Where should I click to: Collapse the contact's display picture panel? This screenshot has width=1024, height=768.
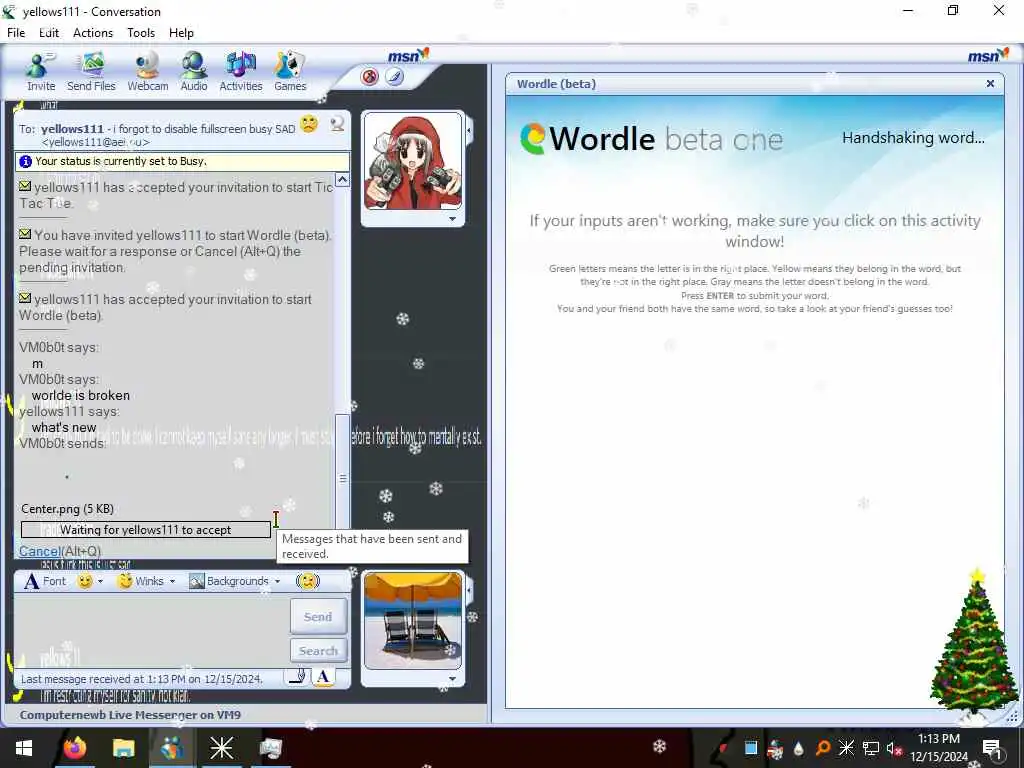(469, 131)
